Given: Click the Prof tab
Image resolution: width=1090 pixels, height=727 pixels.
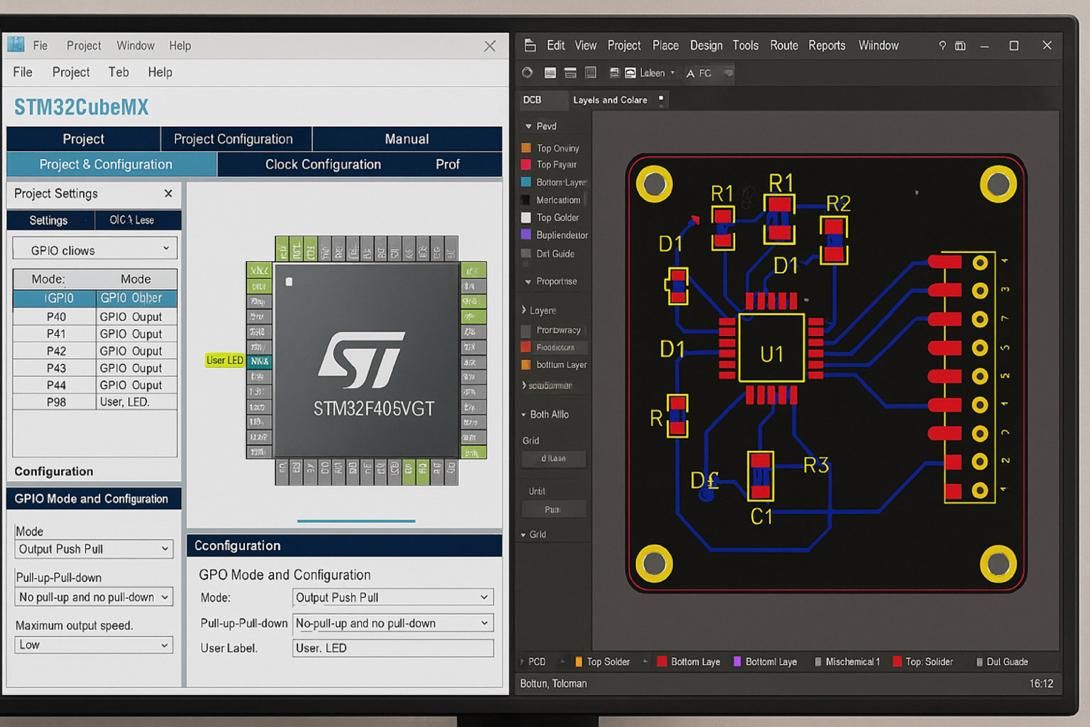Looking at the screenshot, I should coord(448,165).
